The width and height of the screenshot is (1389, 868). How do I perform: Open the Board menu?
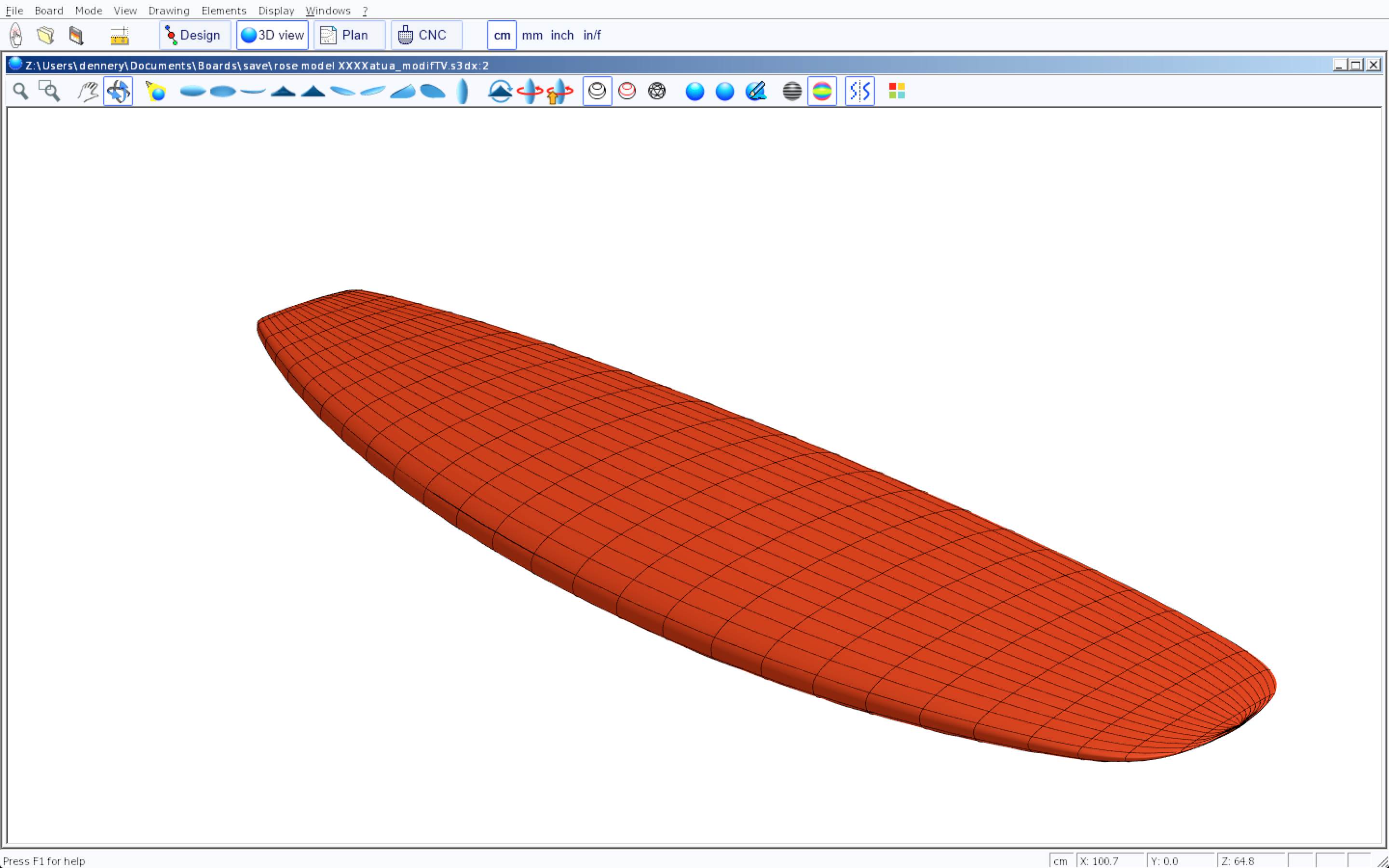pyautogui.click(x=49, y=11)
